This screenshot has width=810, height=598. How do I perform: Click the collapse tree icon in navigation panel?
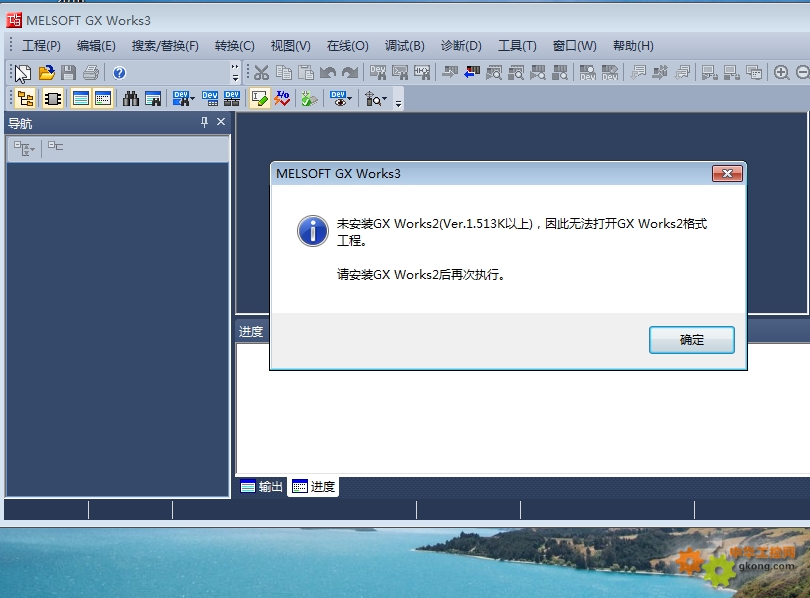(55, 147)
